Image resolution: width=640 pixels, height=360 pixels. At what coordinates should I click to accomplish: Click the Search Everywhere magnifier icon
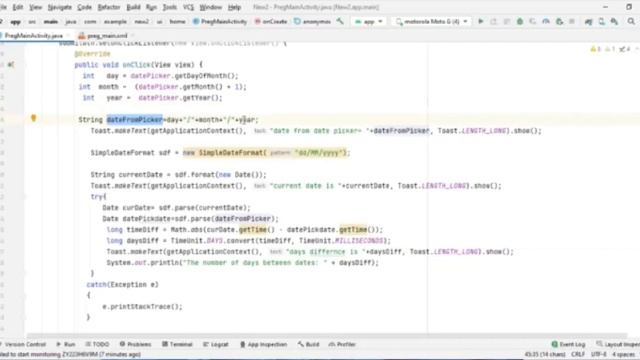click(x=631, y=21)
